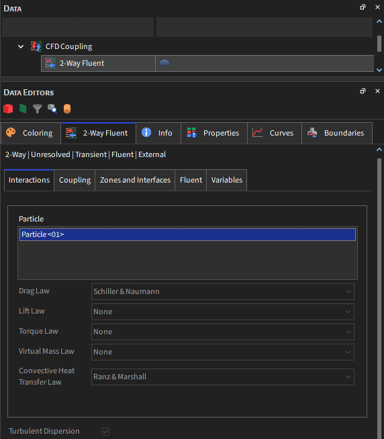This screenshot has width=384, height=439.
Task: Click the CFD Coupling tree icon
Action: pos(36,46)
